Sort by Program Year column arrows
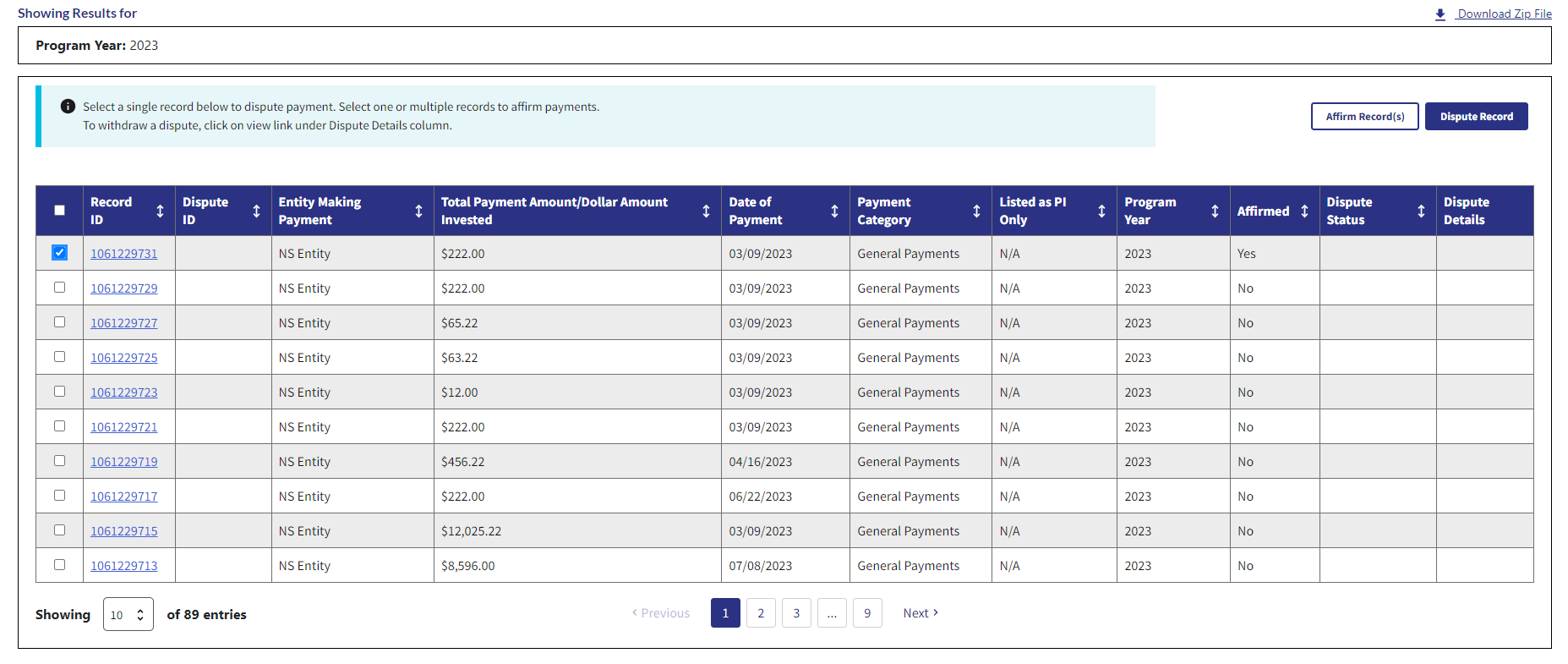Viewport: 1568px width, 664px height. tap(1215, 211)
